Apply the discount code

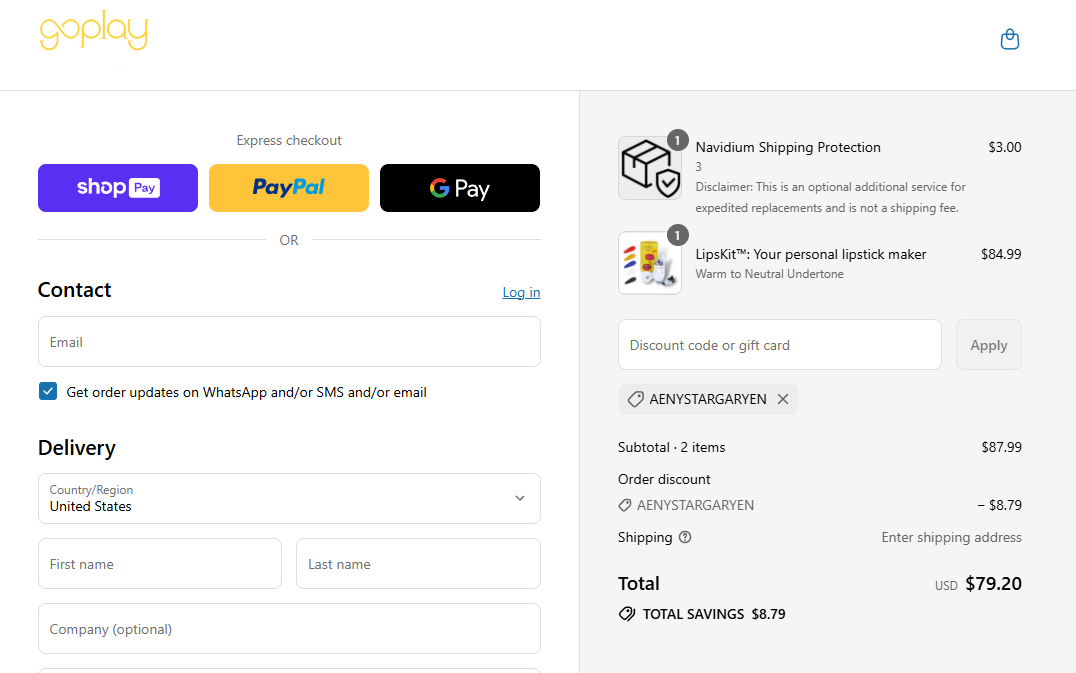click(989, 344)
